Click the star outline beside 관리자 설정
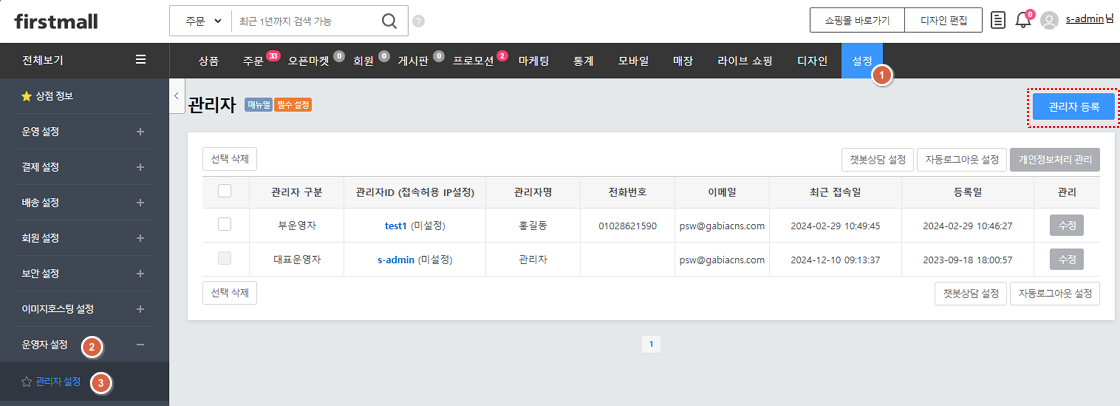 pyautogui.click(x=26, y=382)
